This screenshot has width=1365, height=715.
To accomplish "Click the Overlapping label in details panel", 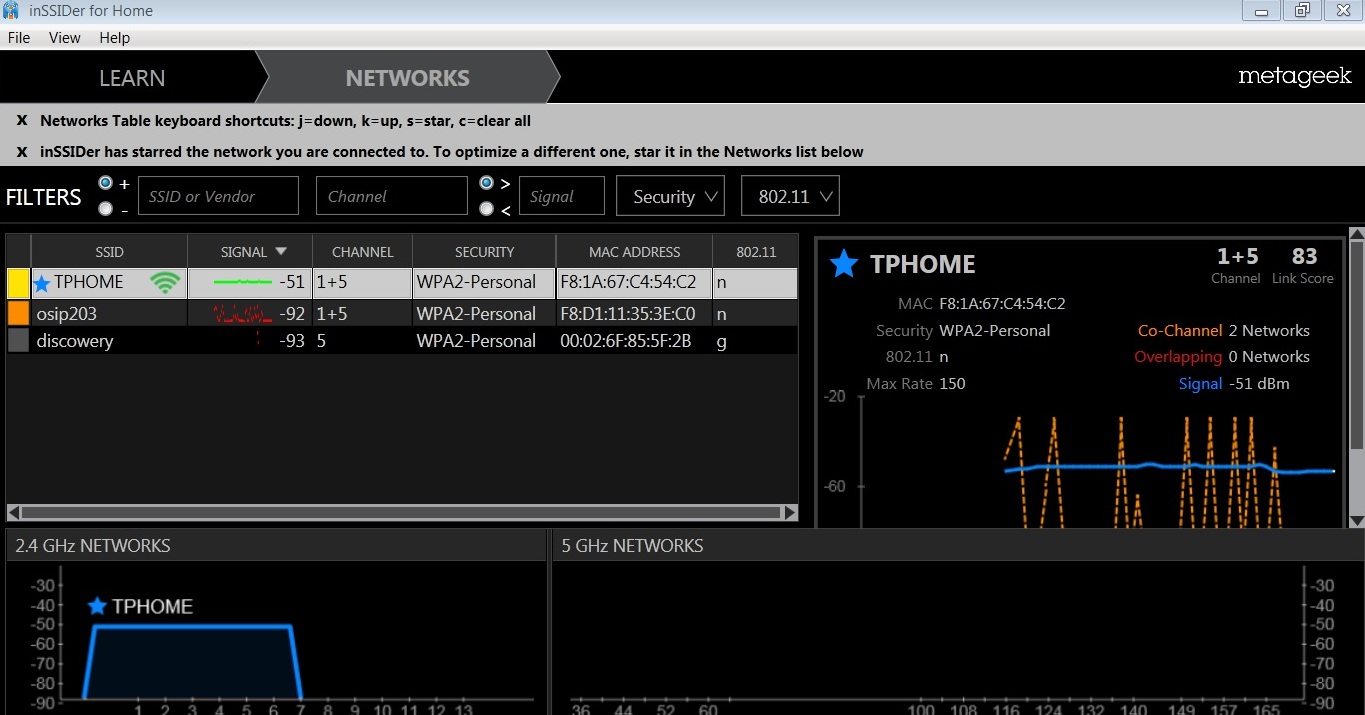I will 1178,356.
